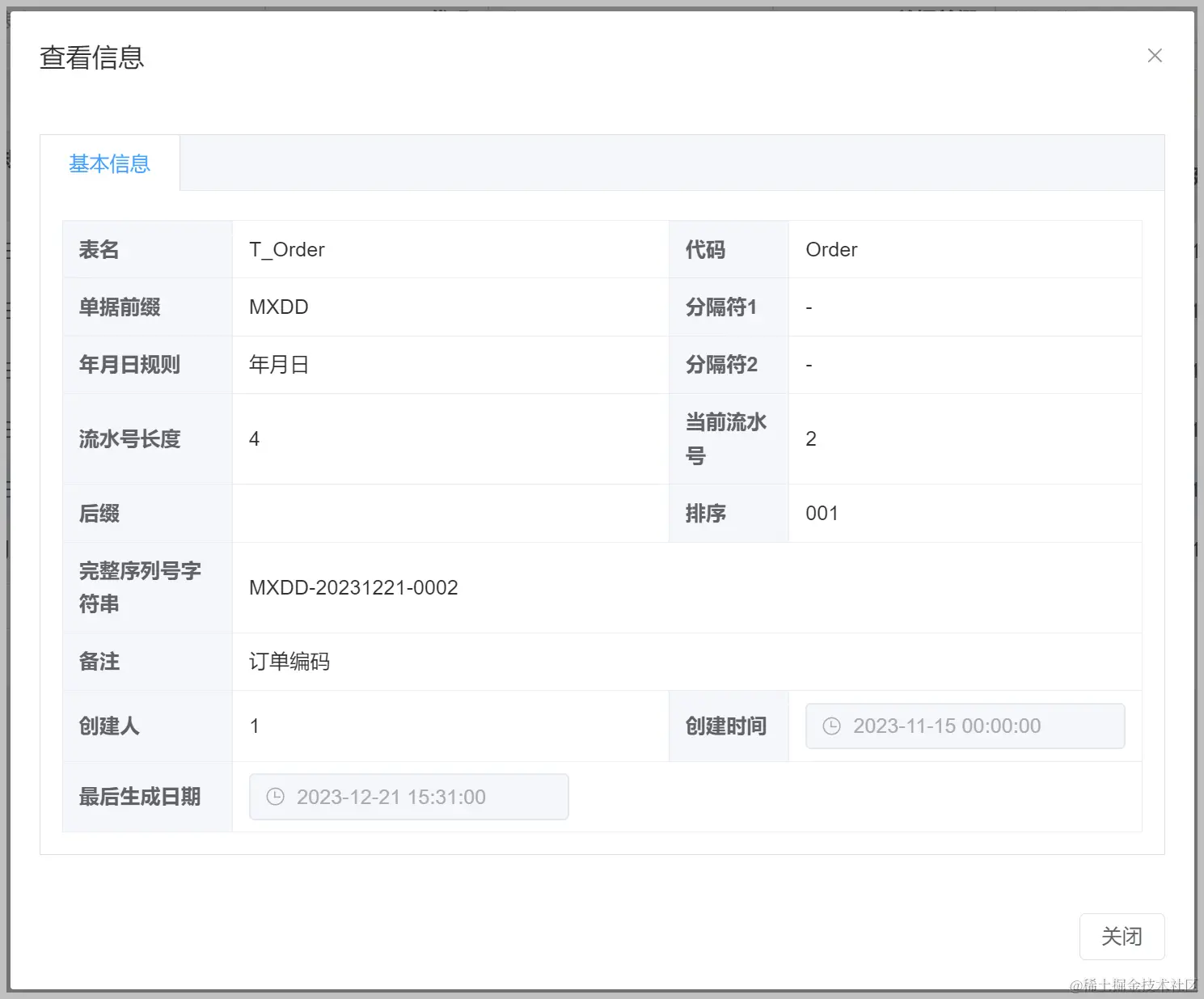1204x999 pixels.
Task: Click the 后缀 label cell
Action: click(147, 514)
